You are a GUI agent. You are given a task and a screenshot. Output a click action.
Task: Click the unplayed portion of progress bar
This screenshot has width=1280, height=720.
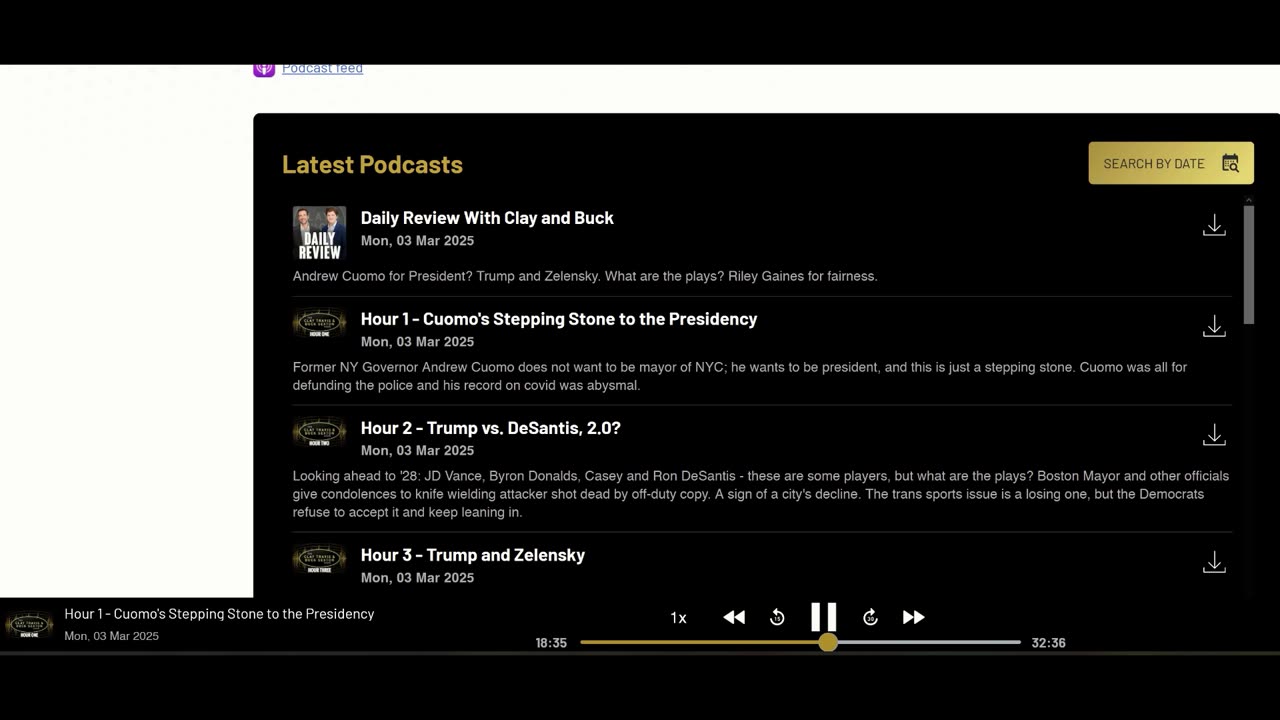coord(929,642)
